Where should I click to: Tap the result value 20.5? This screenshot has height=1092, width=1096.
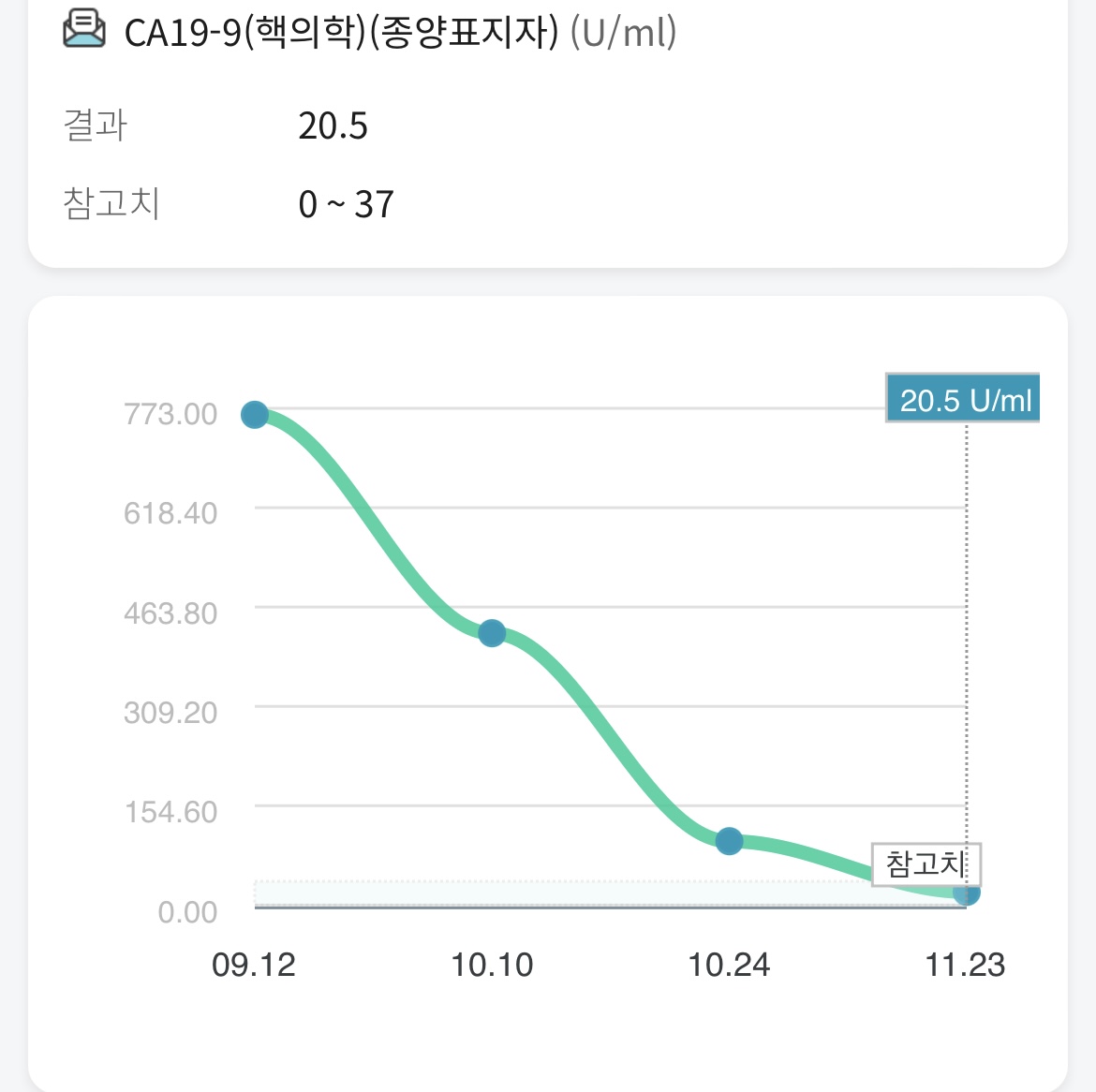point(333,126)
